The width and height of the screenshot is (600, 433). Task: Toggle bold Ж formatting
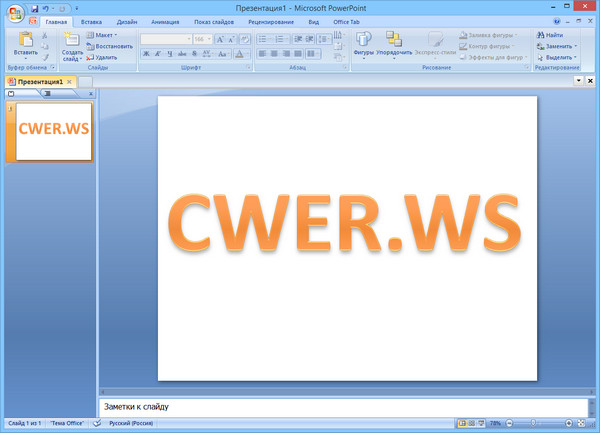pos(146,54)
